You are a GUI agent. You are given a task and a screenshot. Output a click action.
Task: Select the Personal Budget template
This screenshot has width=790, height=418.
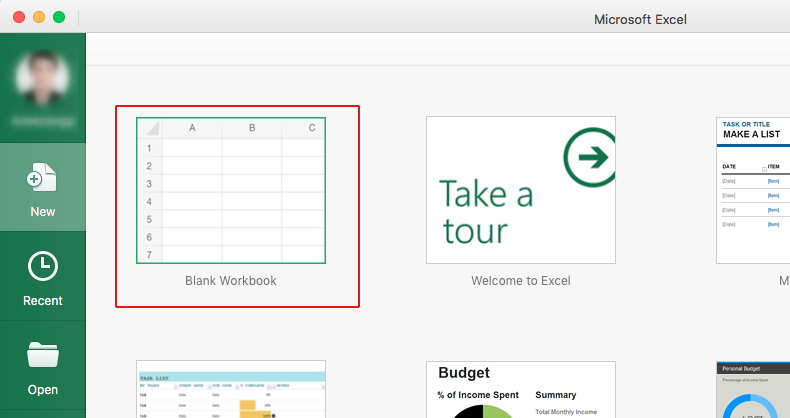[x=753, y=390]
